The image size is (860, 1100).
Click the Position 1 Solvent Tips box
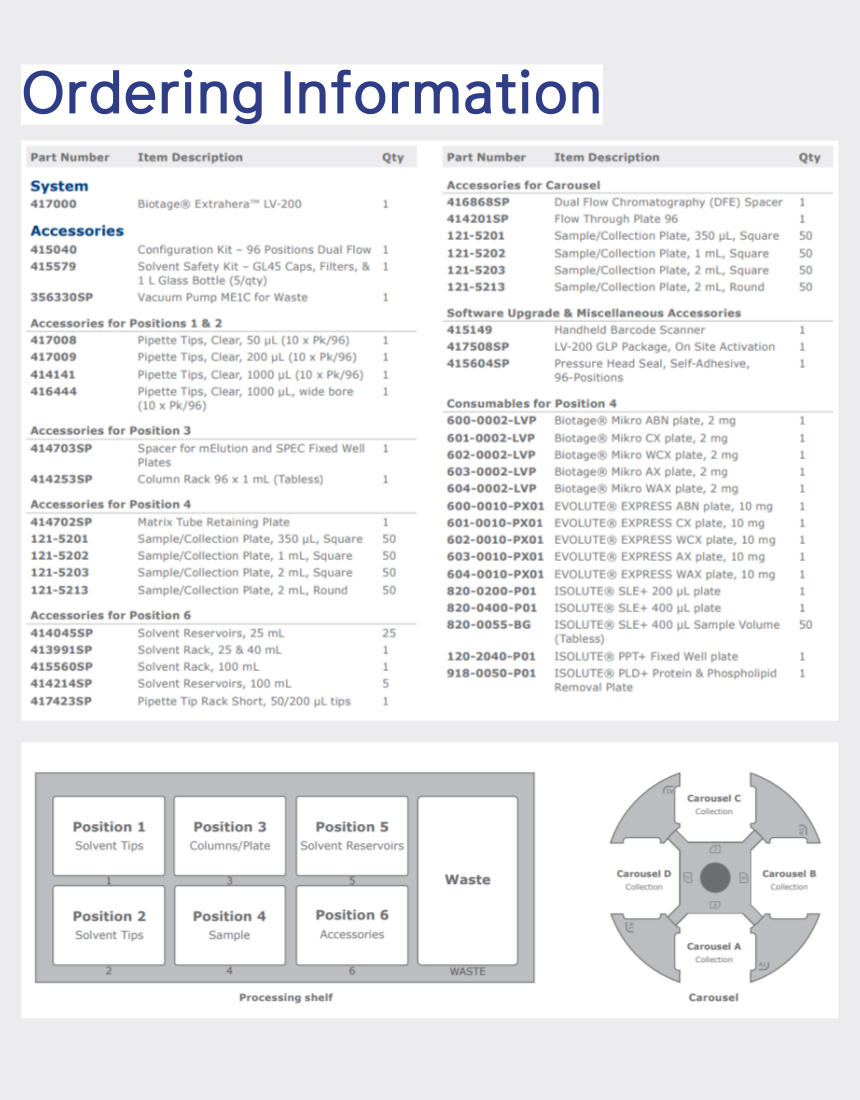(x=109, y=836)
